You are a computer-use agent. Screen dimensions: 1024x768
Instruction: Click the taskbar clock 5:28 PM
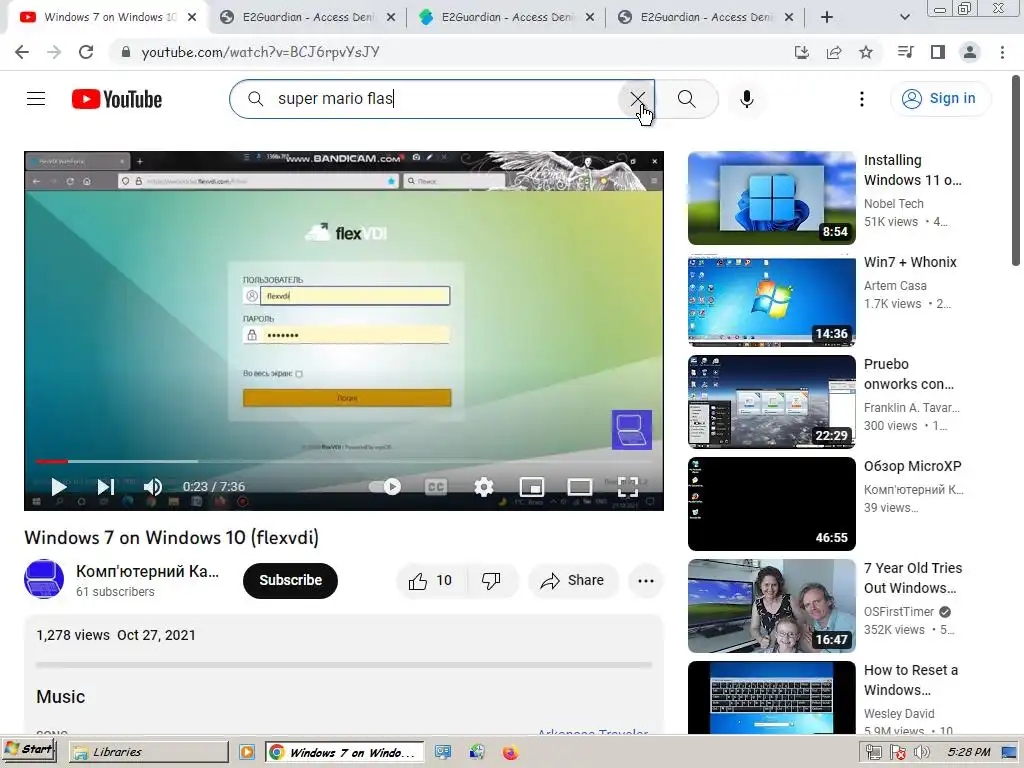tap(968, 752)
